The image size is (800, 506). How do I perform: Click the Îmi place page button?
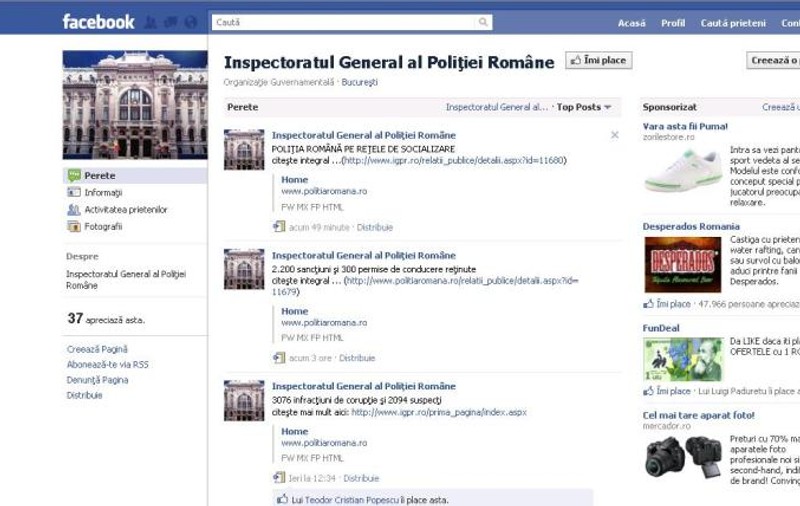598,60
